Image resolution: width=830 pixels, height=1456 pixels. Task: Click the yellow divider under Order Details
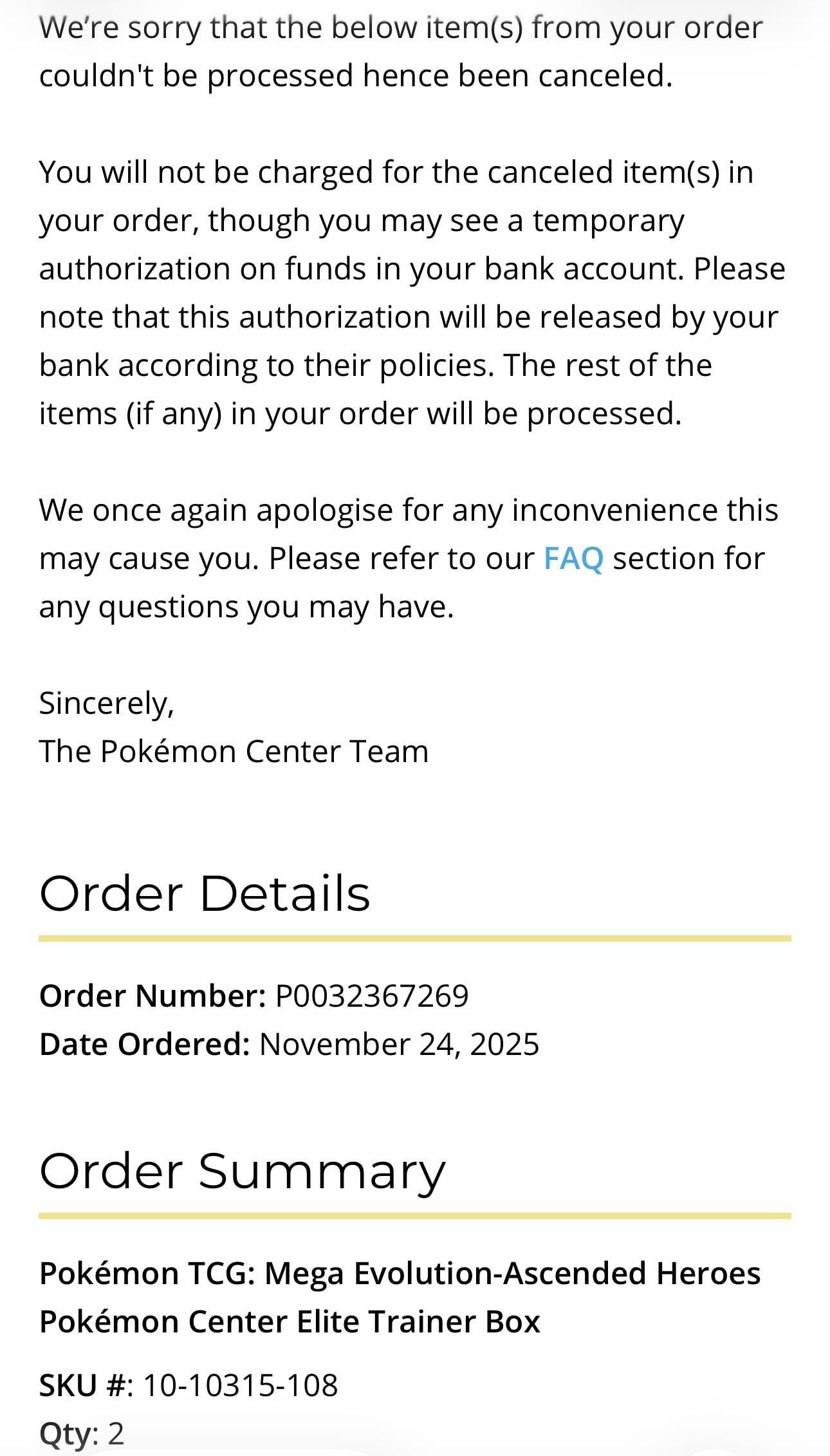click(414, 938)
